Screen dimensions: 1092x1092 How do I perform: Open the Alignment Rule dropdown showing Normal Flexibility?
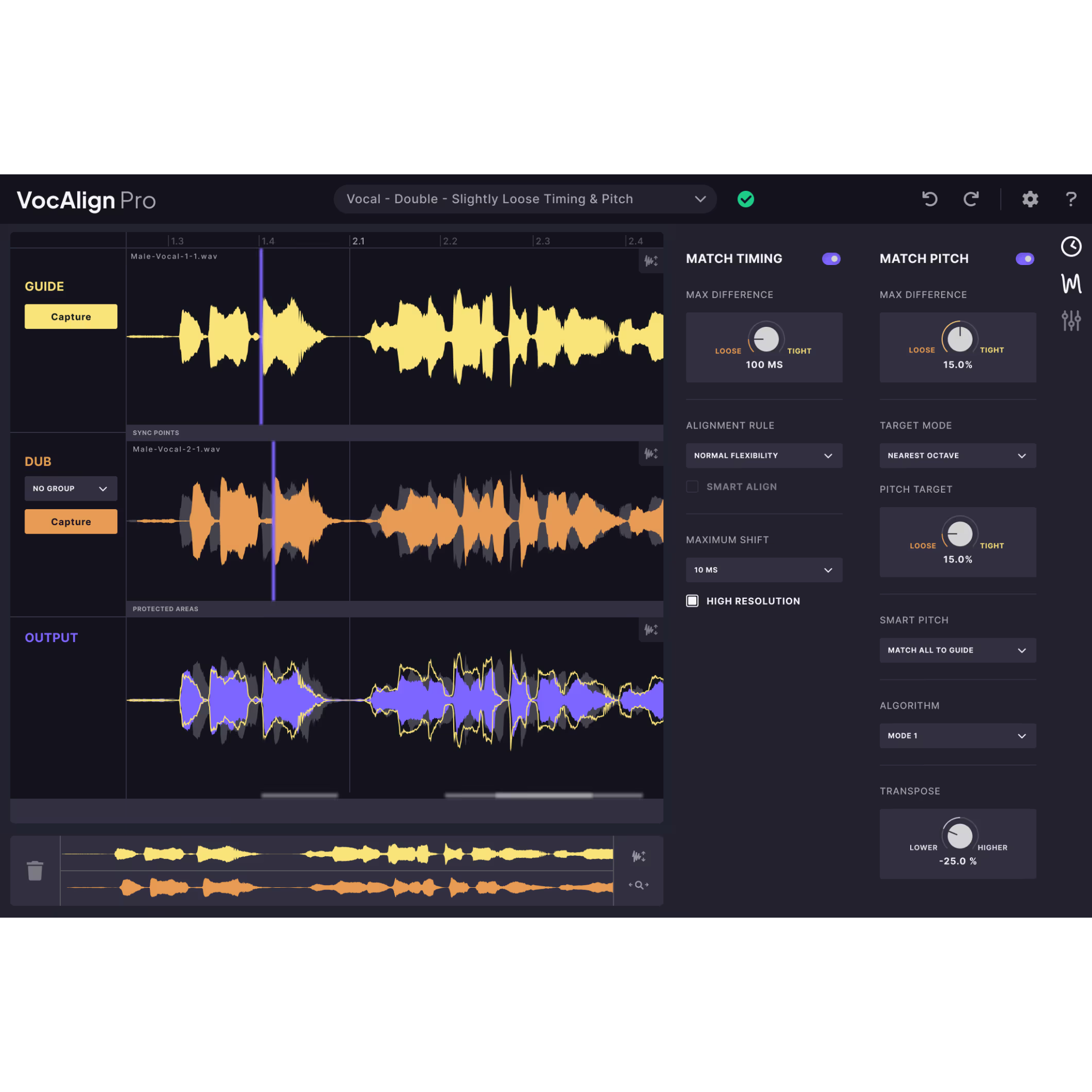click(764, 455)
